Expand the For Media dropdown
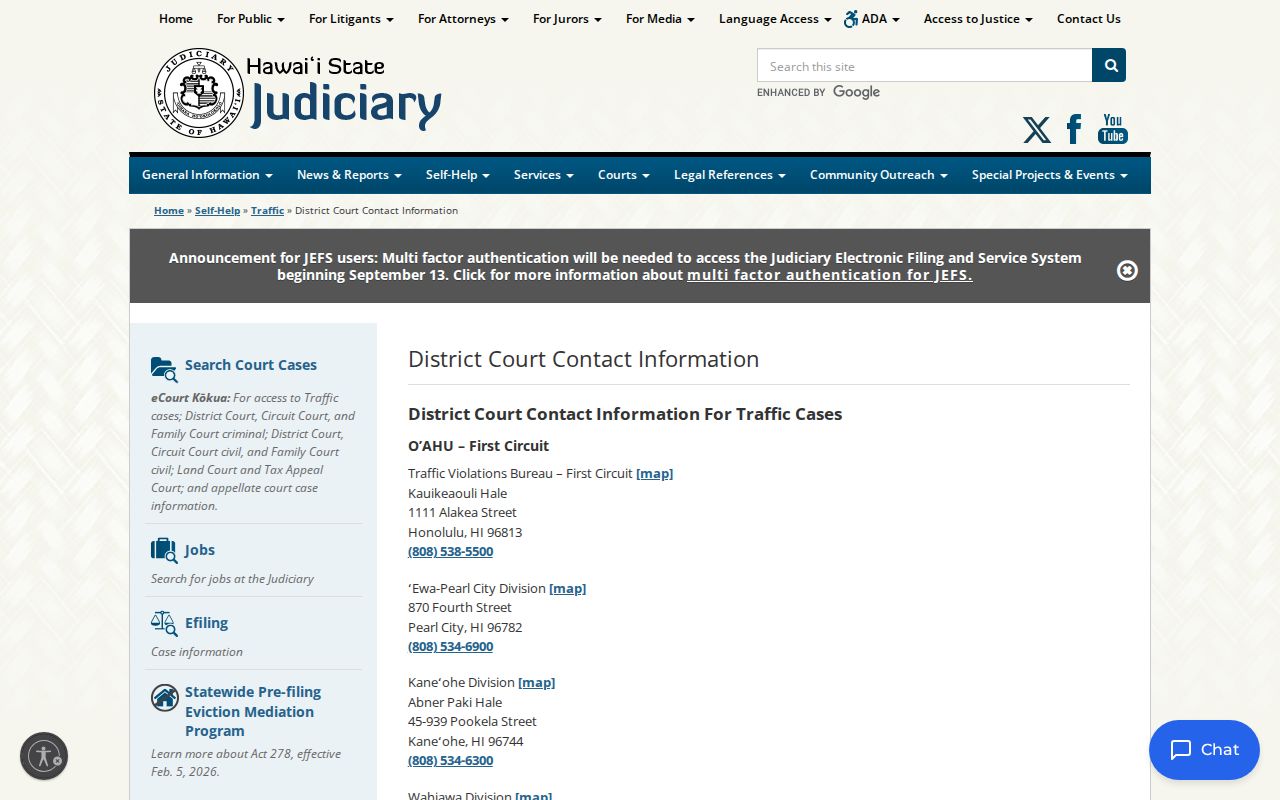The height and width of the screenshot is (800, 1280). pyautogui.click(x=660, y=19)
